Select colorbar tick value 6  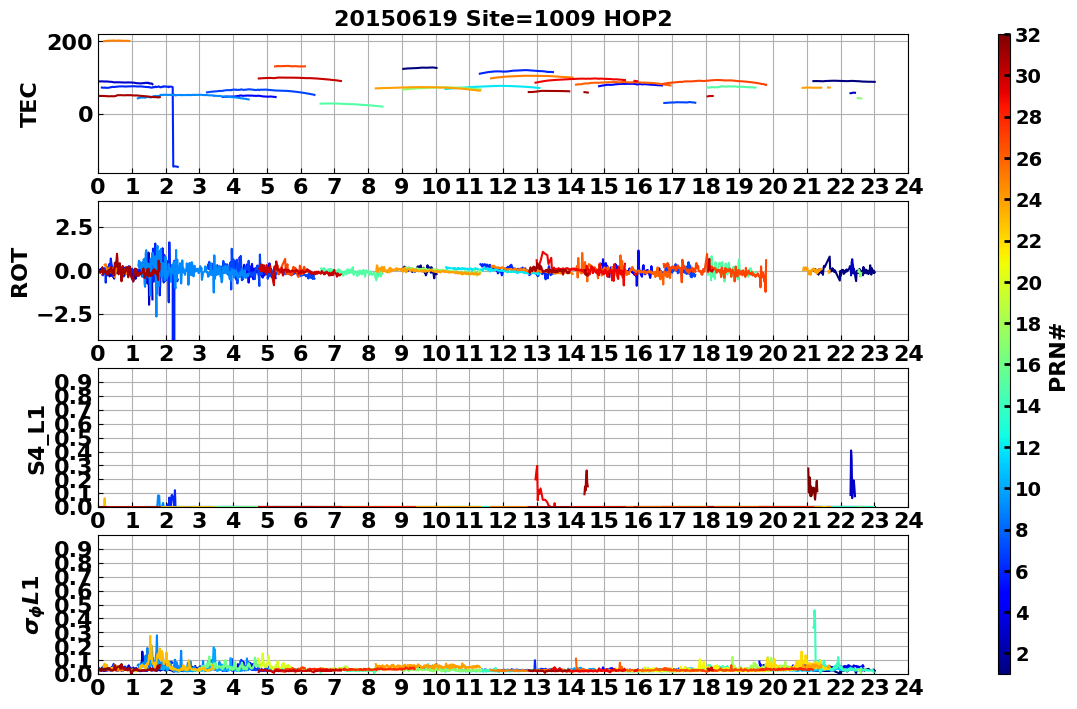1022,571
